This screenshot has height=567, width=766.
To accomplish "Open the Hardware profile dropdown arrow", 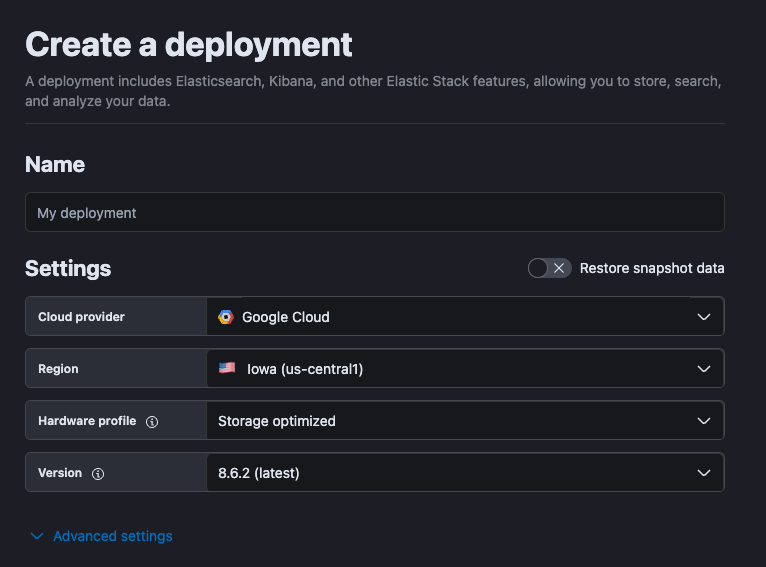I will click(704, 421).
